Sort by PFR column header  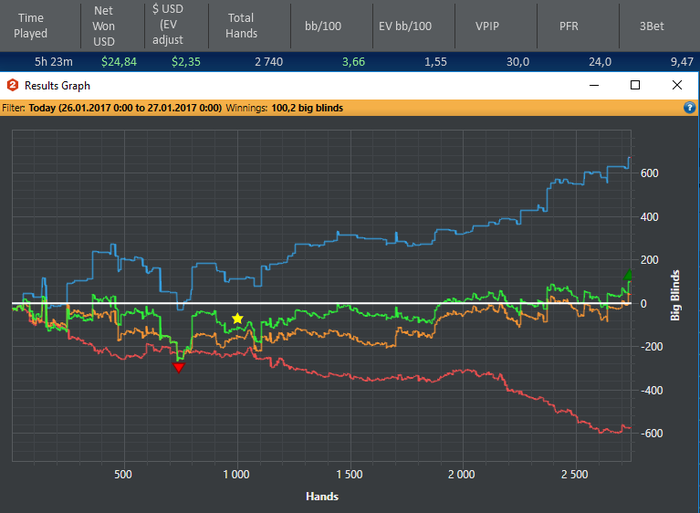(x=569, y=26)
